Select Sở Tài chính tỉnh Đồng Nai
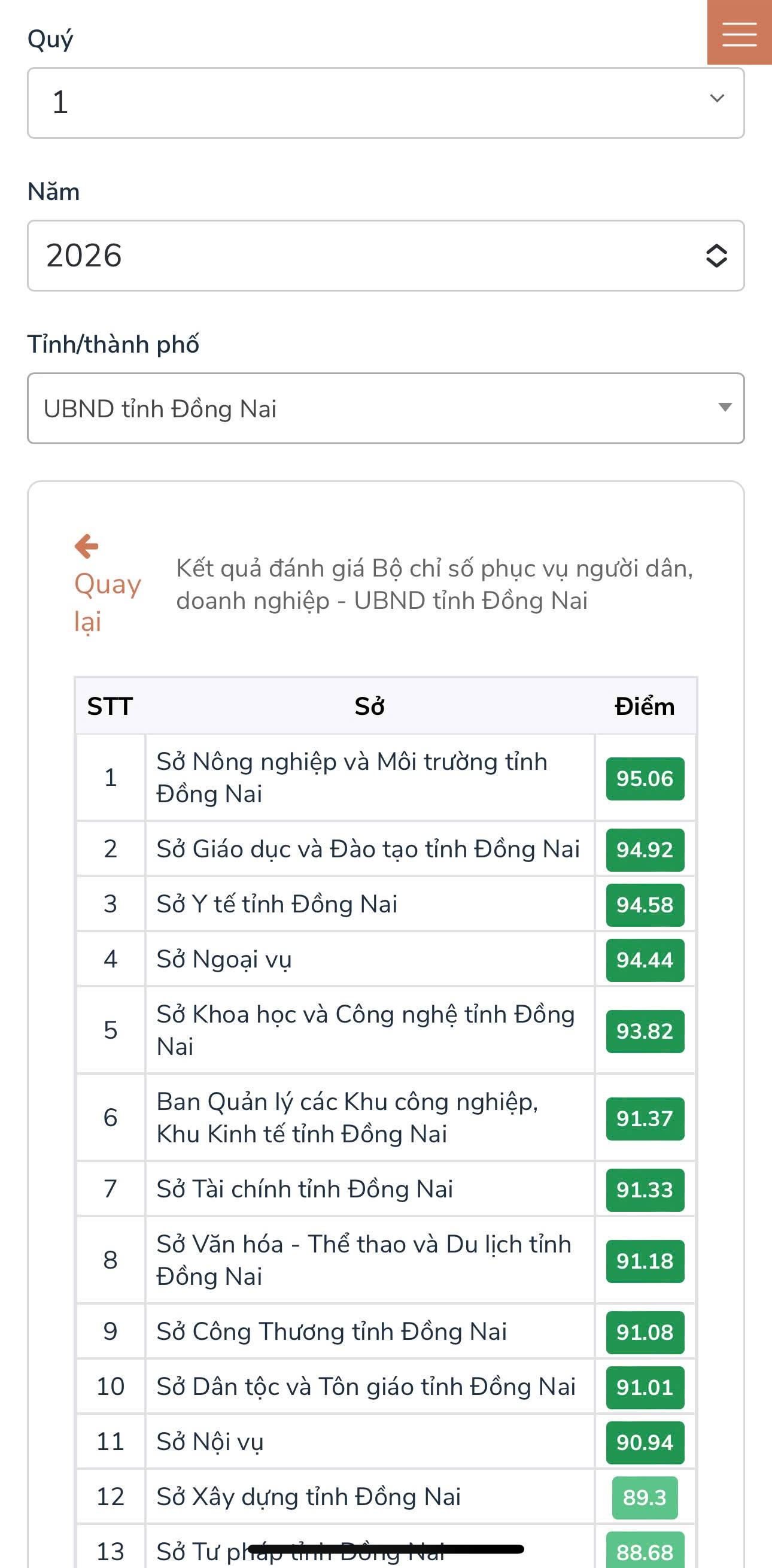772x1568 pixels. [305, 1189]
